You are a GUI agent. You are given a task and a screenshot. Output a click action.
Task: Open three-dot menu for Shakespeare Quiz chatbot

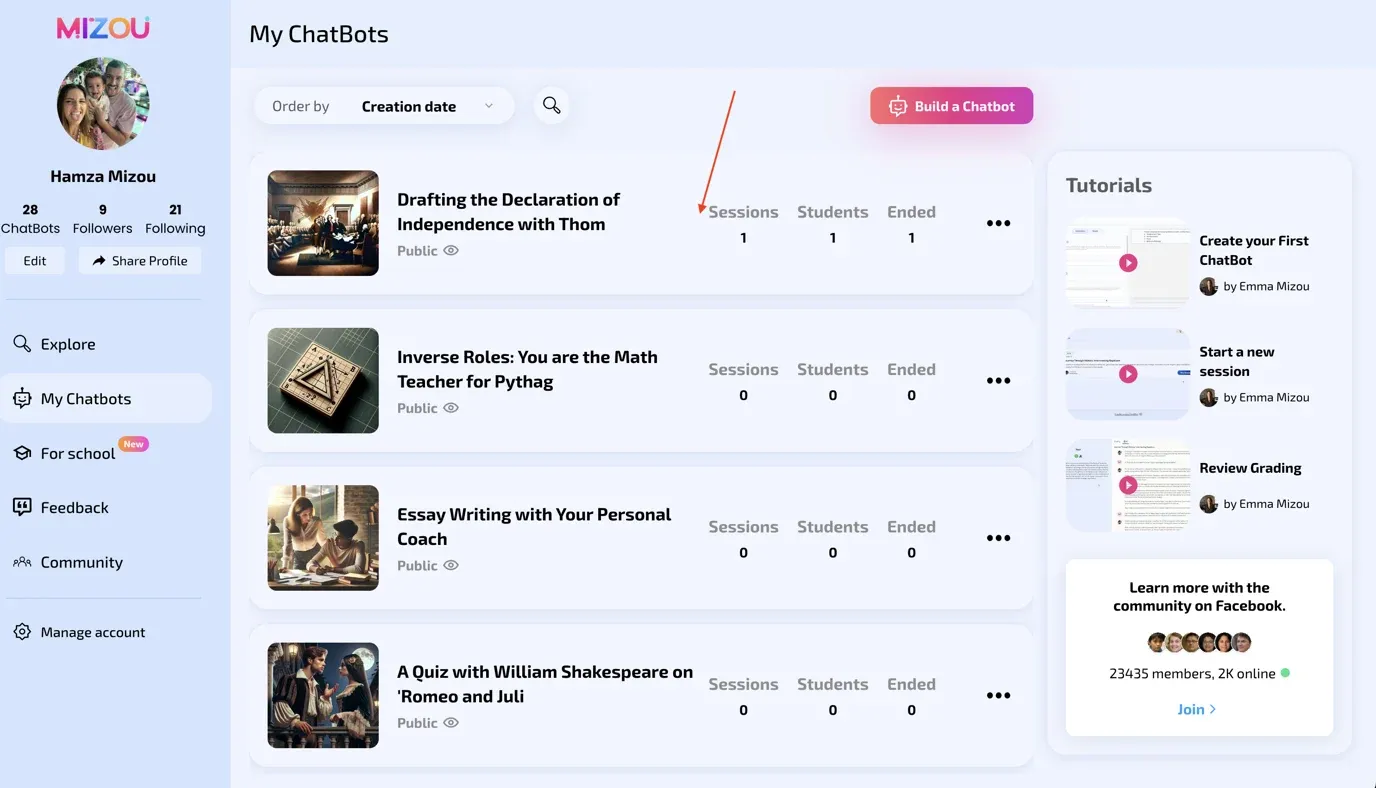click(x=998, y=696)
